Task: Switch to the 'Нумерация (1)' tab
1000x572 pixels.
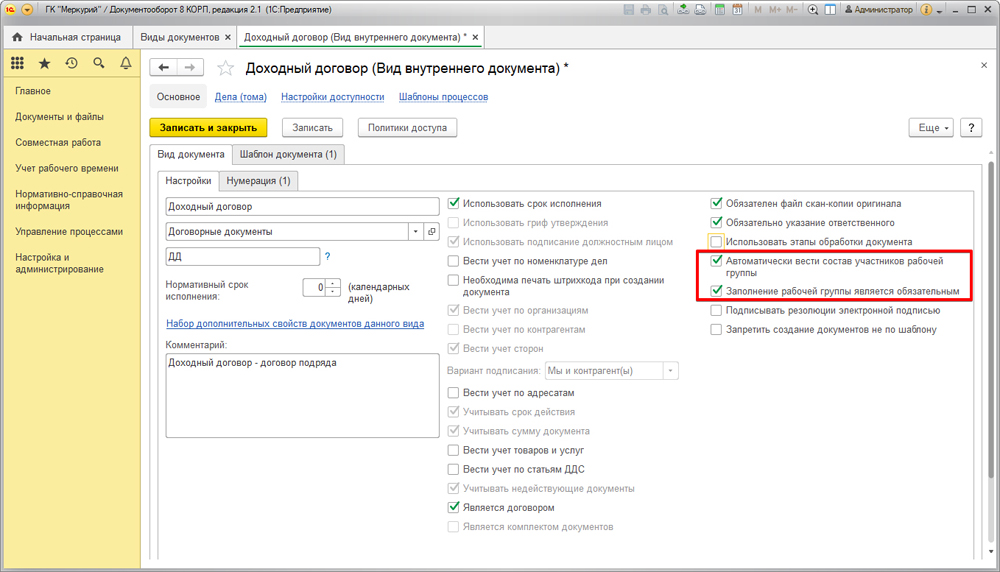Action: 258,181
